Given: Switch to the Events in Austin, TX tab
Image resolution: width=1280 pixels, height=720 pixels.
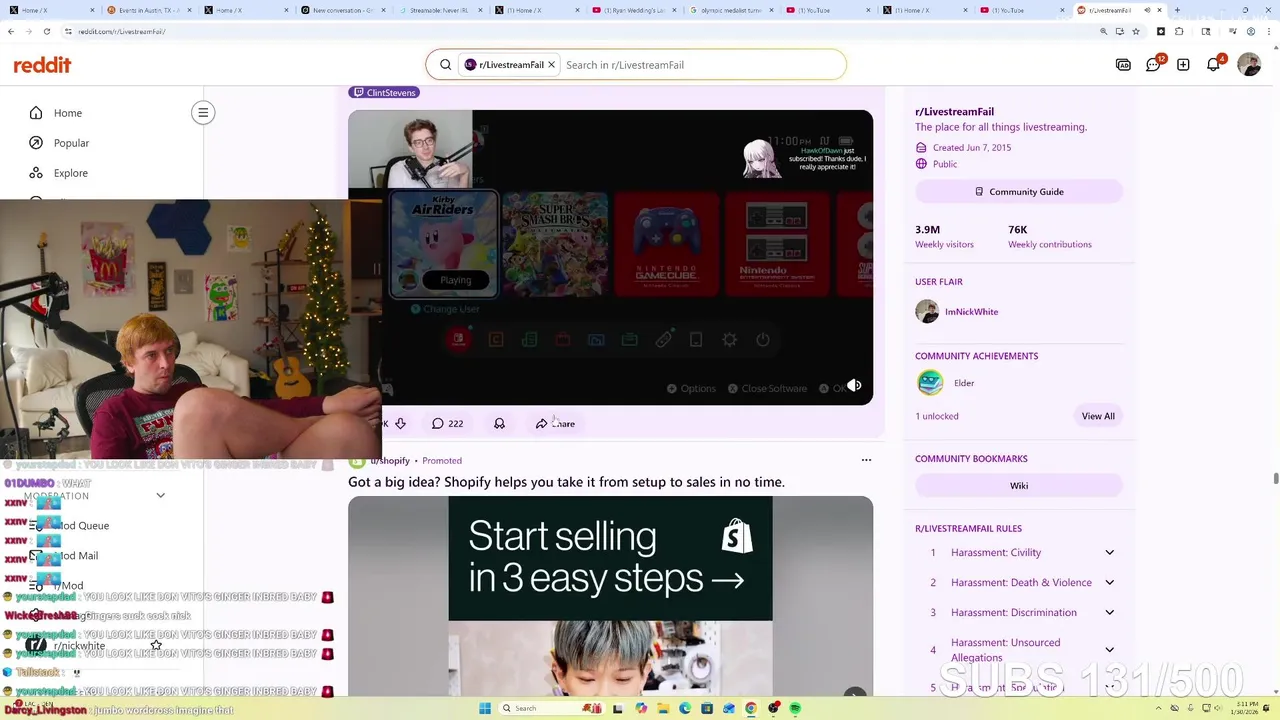Looking at the screenshot, I should [150, 10].
